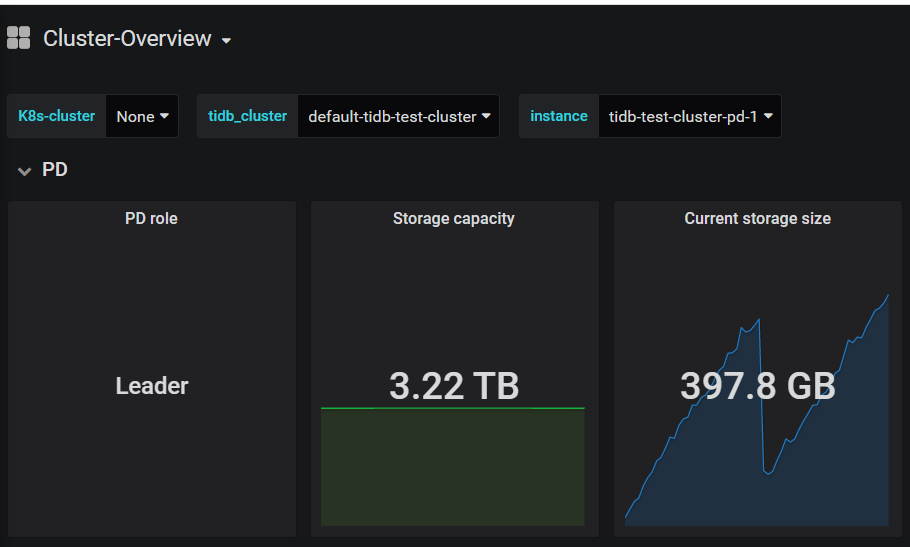Click the Leader value in PD role
910x547 pixels.
pyautogui.click(x=152, y=386)
